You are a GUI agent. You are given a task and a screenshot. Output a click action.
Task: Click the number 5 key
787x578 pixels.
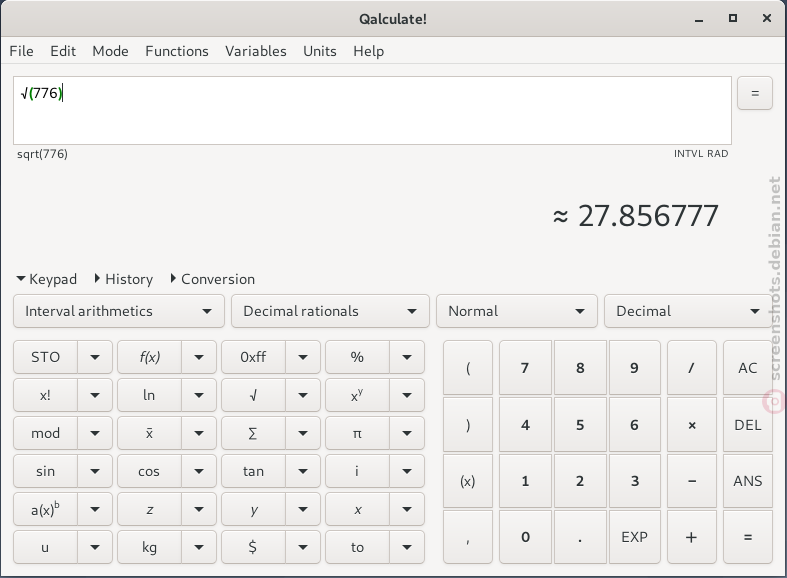580,425
